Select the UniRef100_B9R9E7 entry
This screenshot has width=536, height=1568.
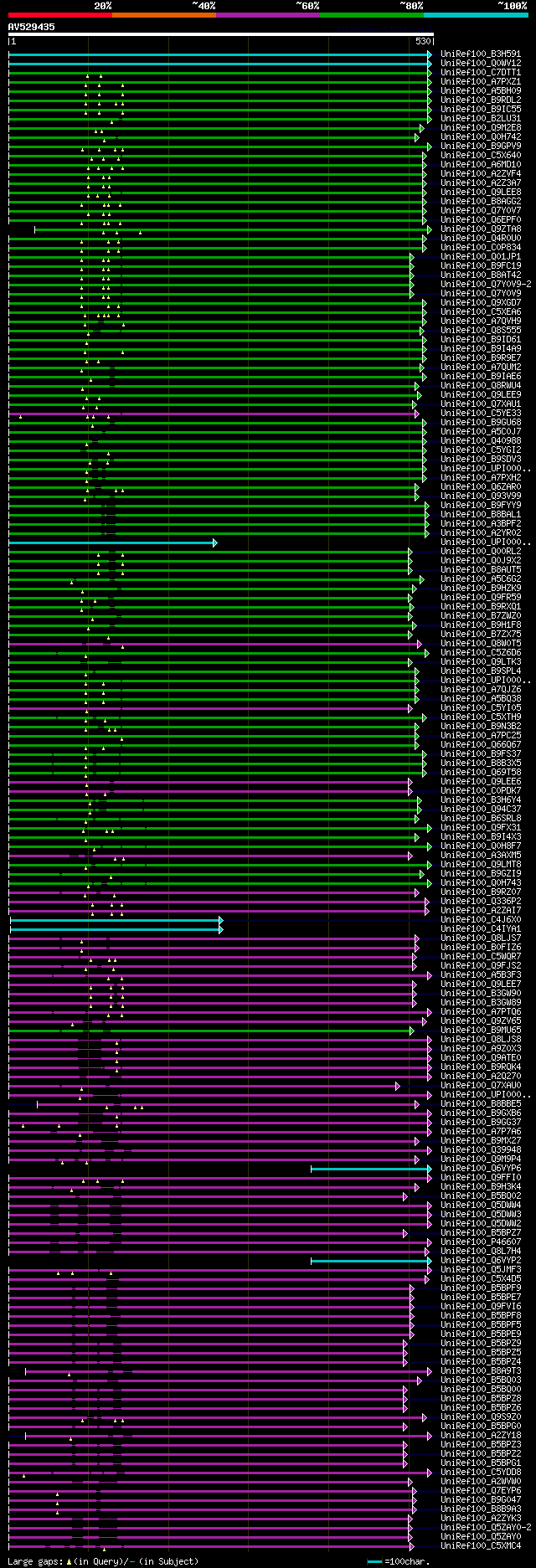click(481, 358)
